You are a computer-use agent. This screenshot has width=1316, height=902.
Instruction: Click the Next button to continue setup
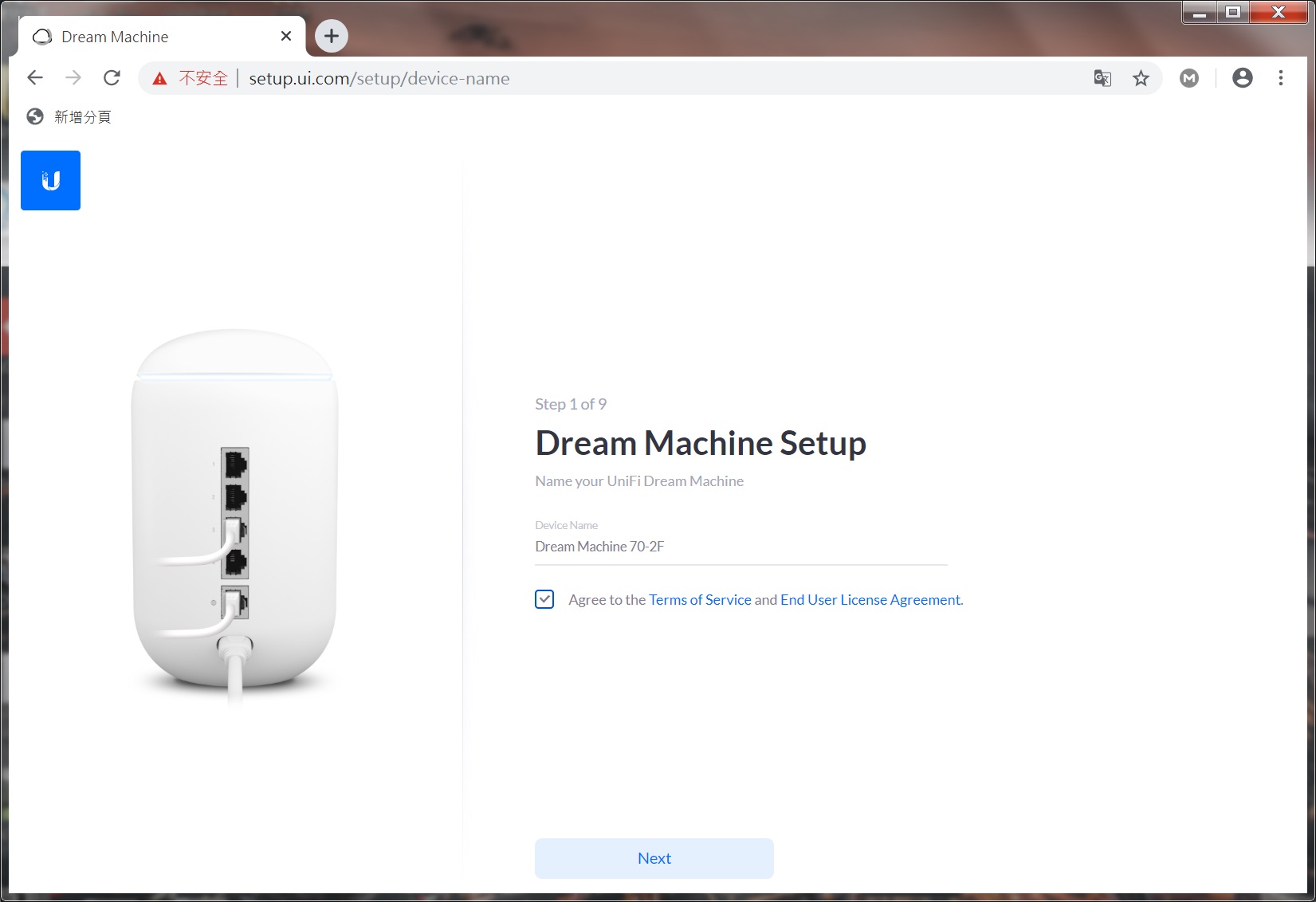tap(654, 858)
